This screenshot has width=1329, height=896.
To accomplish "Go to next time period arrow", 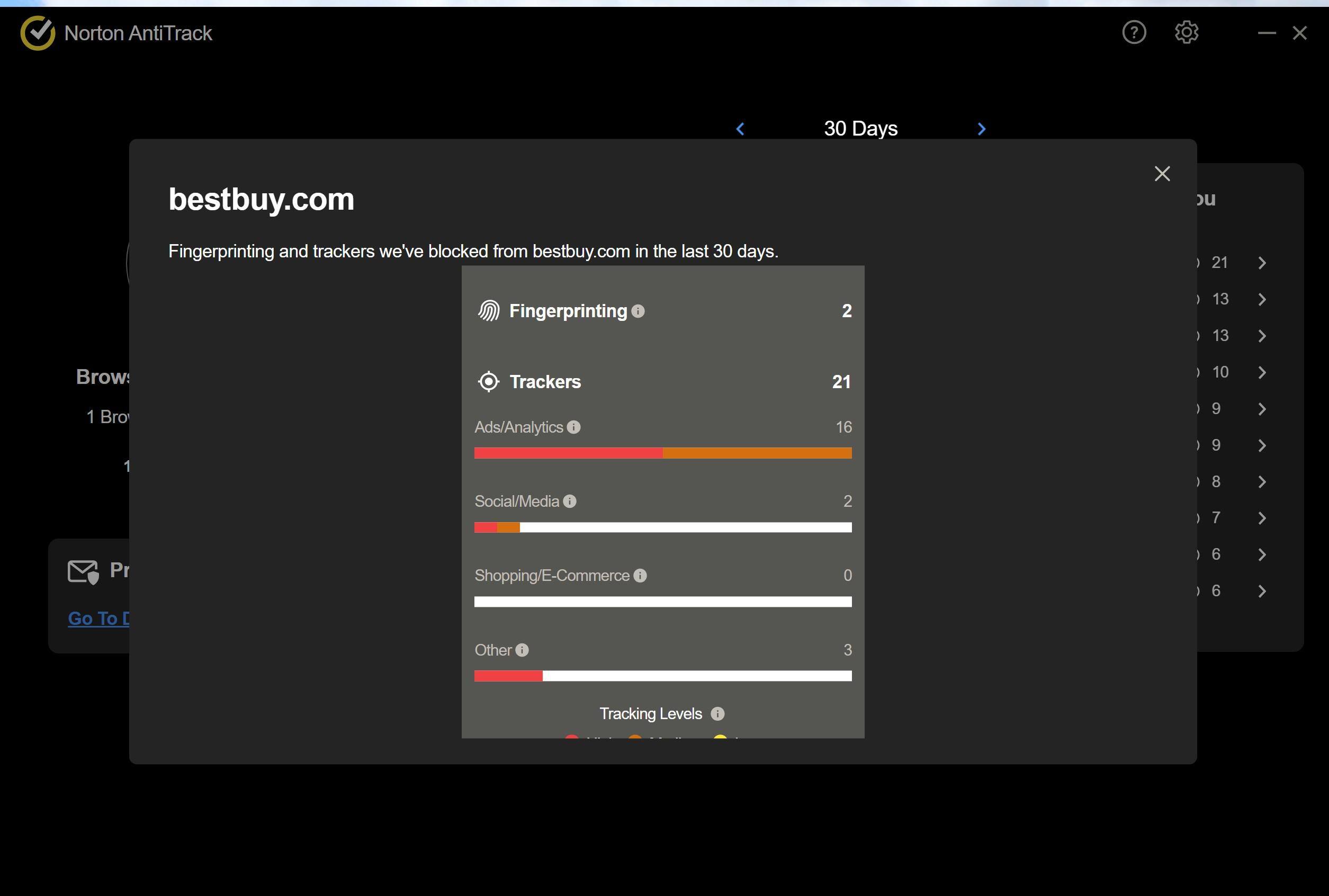I will (982, 129).
